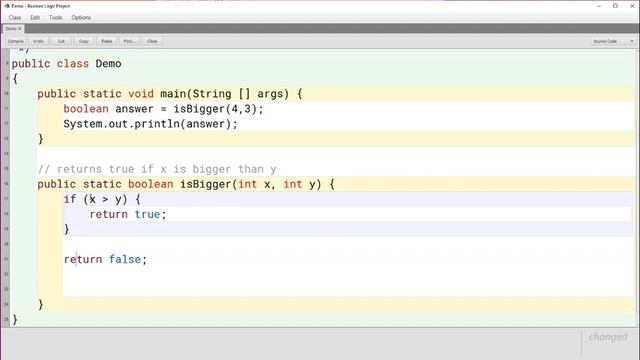
Task: Click 'System.out.println(answer);' line
Action: 150,124
